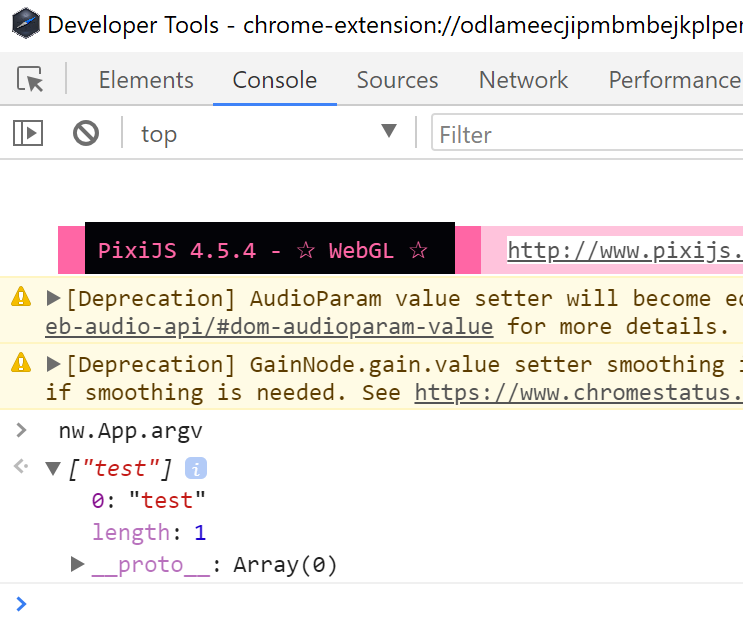Clear the console with the ban icon

pos(86,133)
